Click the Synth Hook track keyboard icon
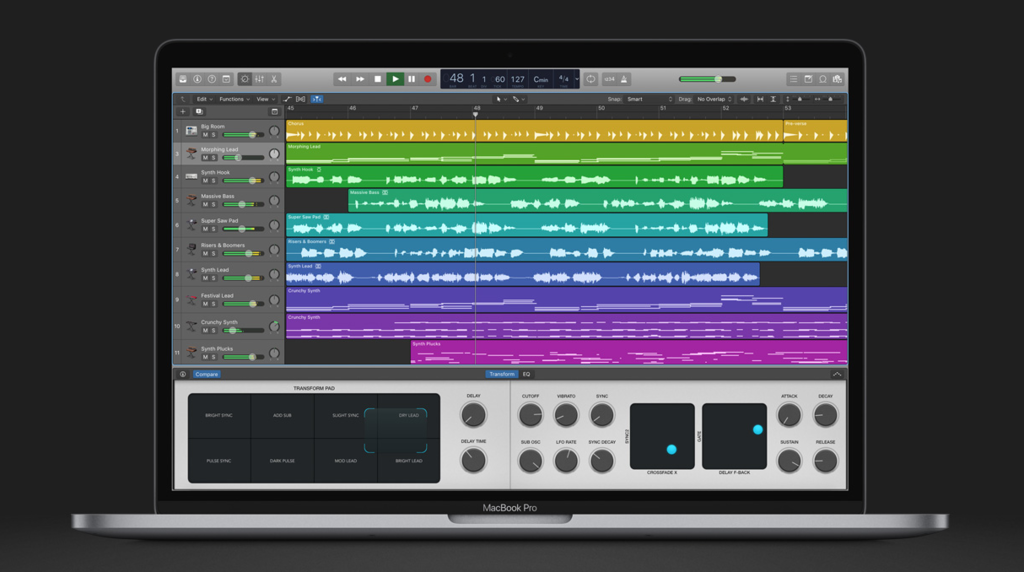 pyautogui.click(x=191, y=176)
